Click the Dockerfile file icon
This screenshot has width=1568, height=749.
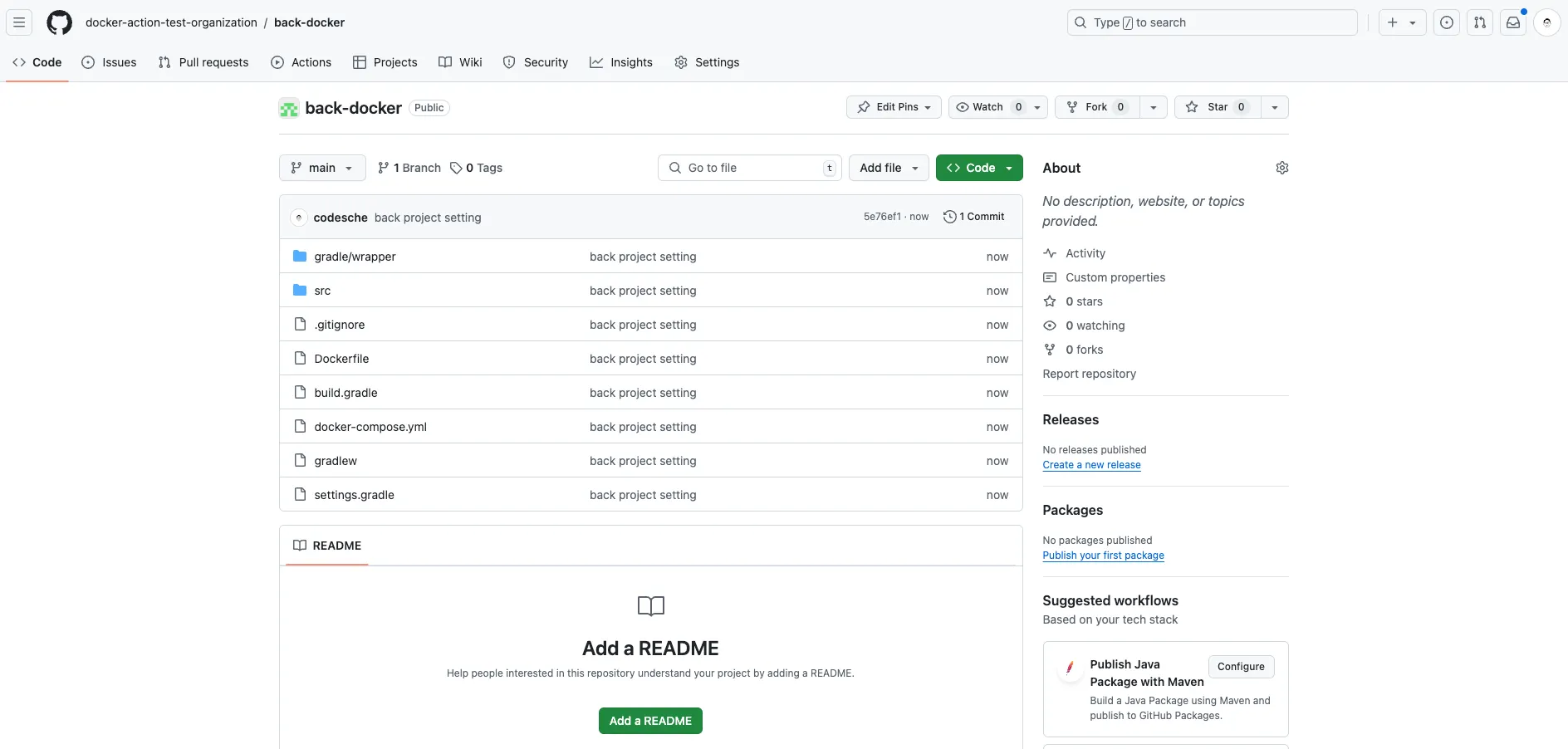tap(300, 358)
